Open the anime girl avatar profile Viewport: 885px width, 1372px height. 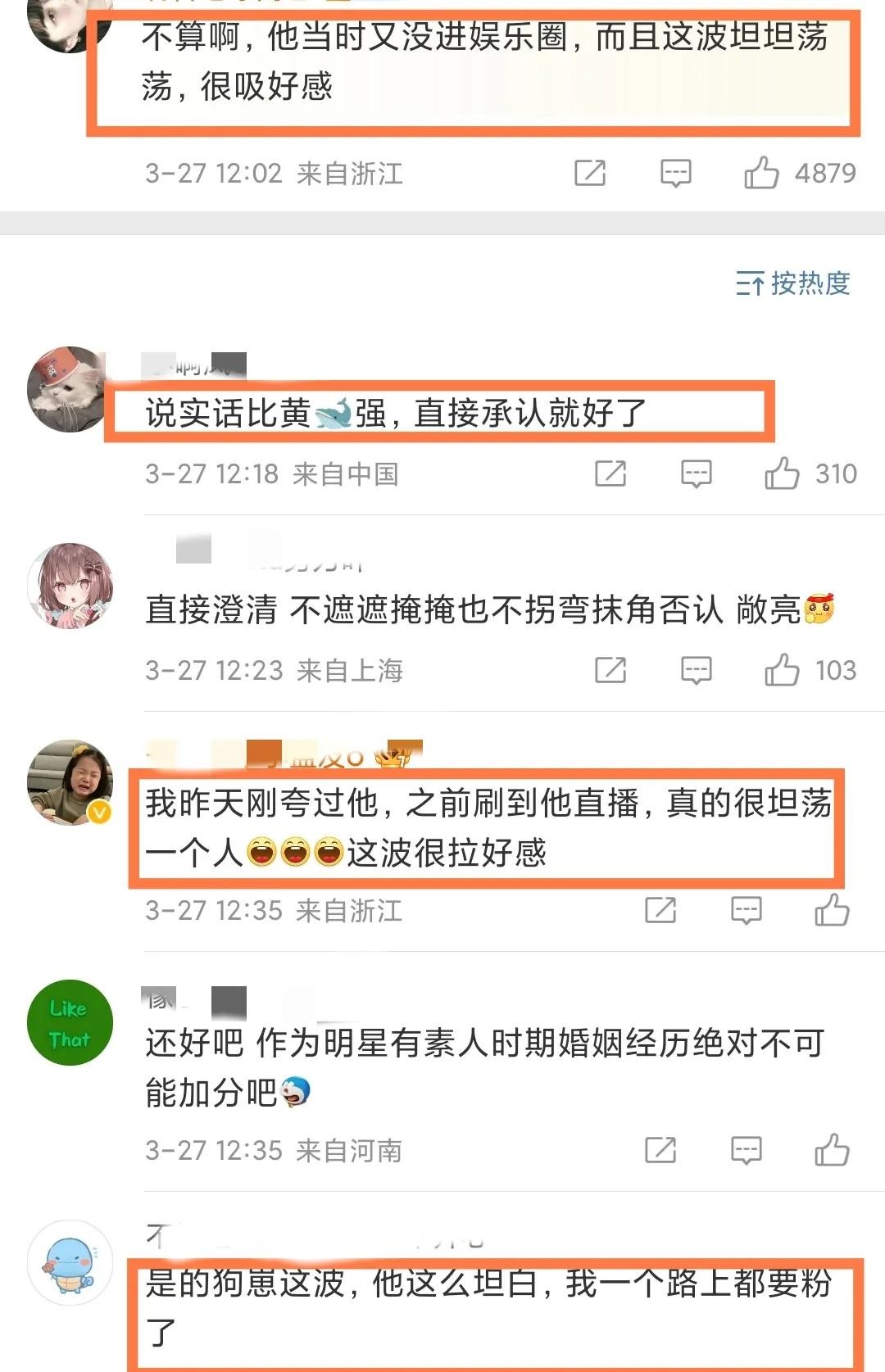point(70,586)
